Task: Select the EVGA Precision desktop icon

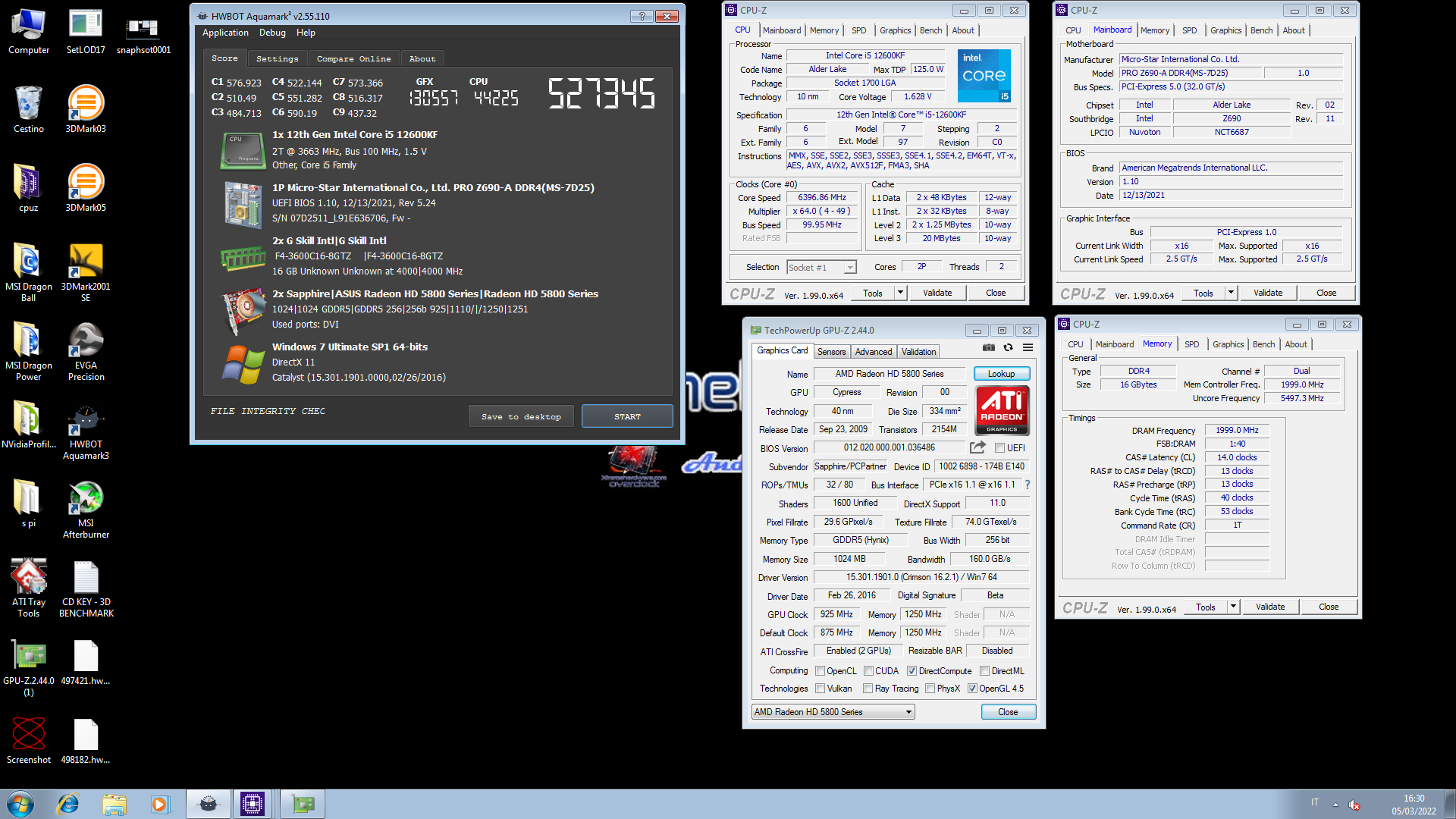Action: coord(86,352)
